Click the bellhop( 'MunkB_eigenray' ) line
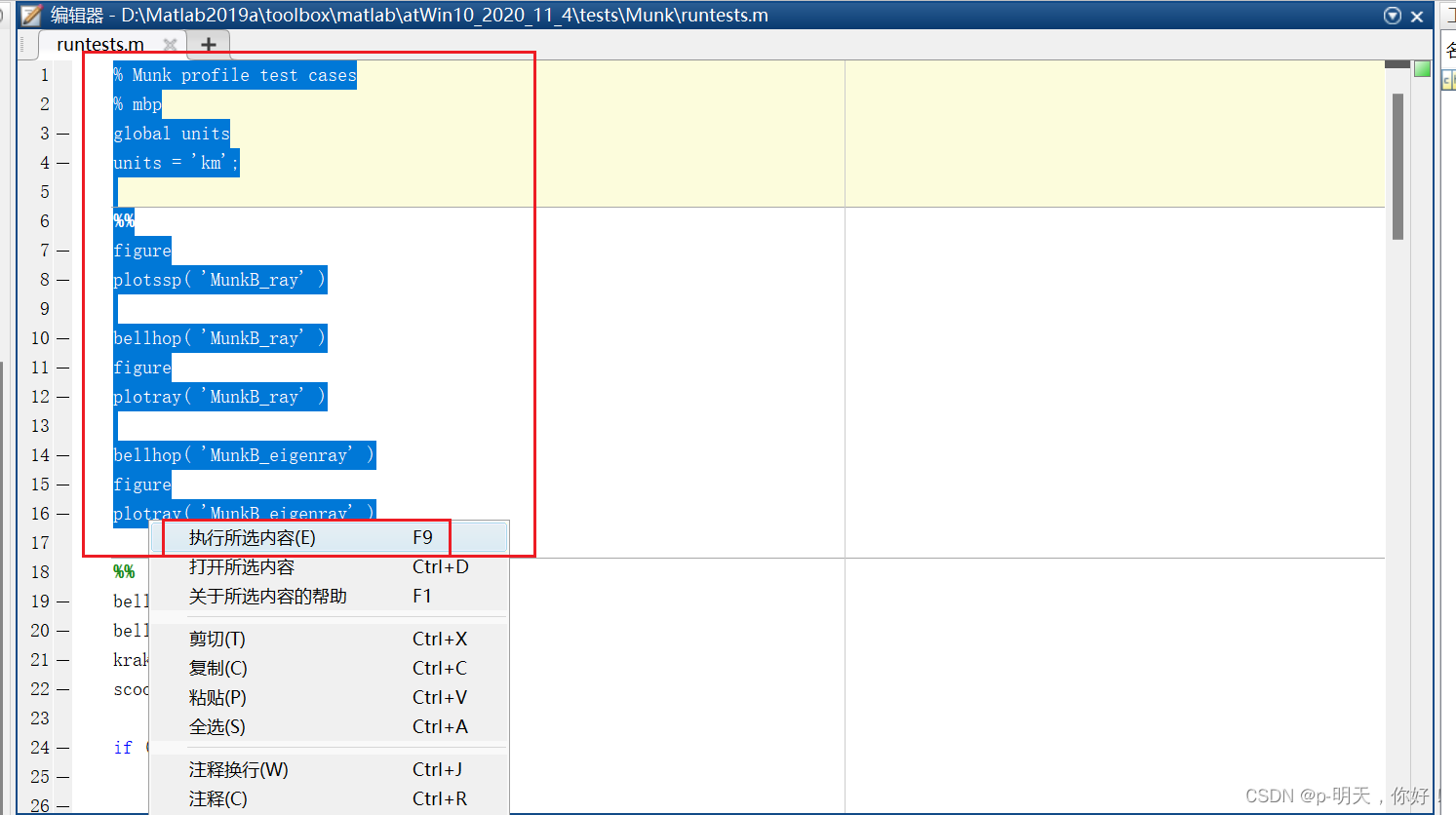This screenshot has width=1456, height=815. tap(245, 455)
